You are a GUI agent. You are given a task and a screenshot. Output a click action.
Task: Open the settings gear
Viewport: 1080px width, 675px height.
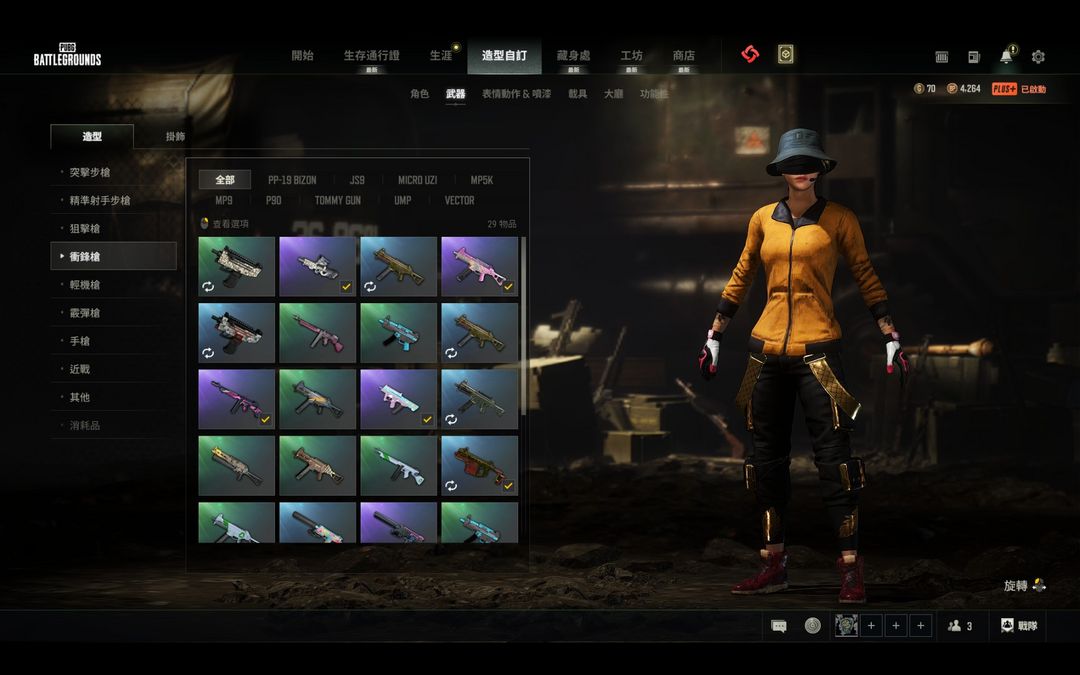tap(1038, 57)
